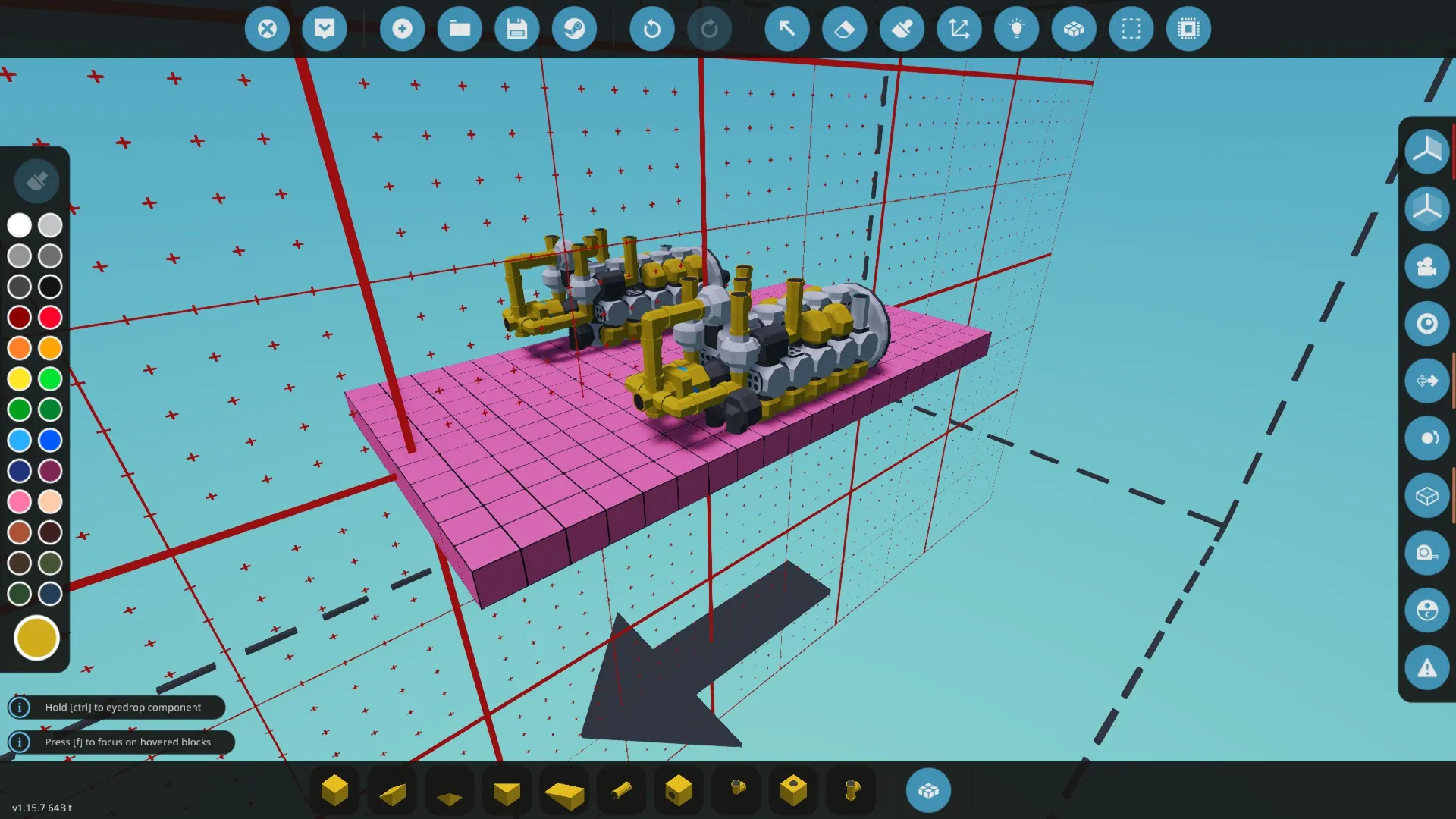
Task: Open the vehicle folder load icon
Action: [460, 29]
